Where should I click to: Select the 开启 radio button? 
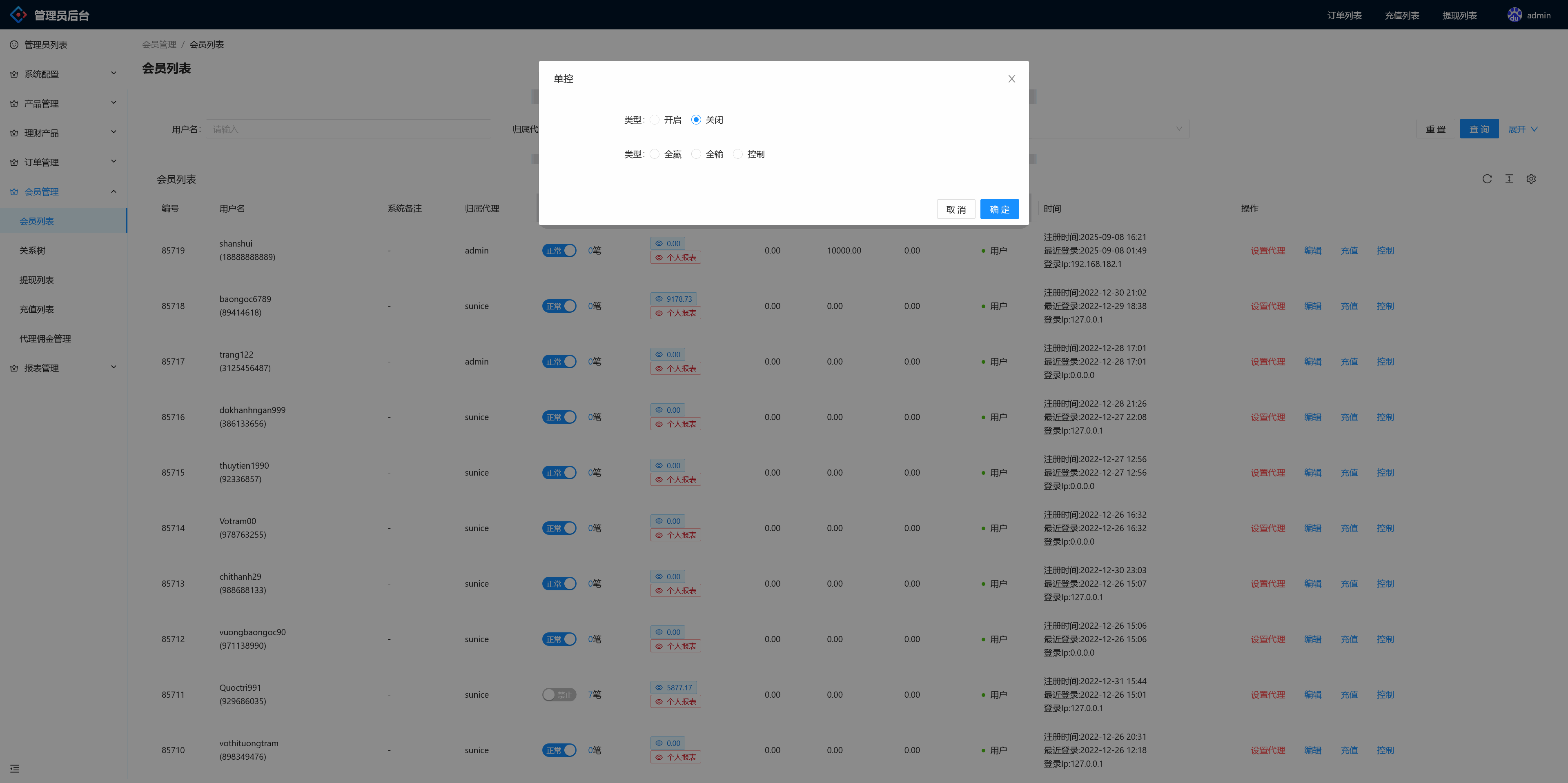click(654, 119)
